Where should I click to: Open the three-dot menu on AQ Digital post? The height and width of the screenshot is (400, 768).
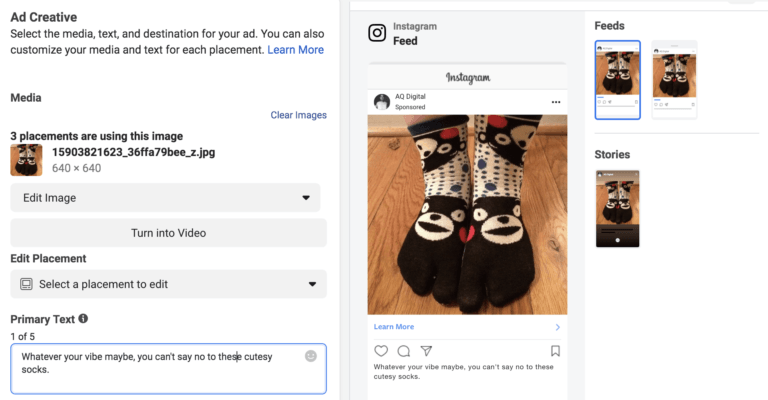[556, 102]
